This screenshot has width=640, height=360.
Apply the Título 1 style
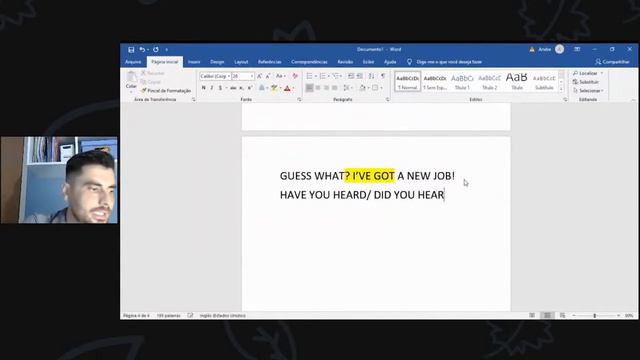[x=462, y=82]
